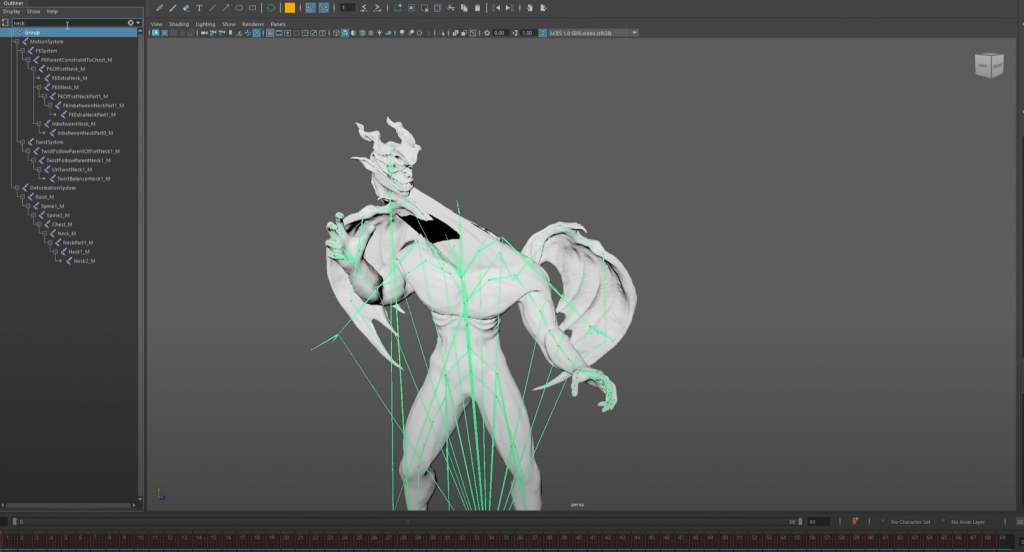The image size is (1024, 552).
Task: Open the viewport Renderer menu
Action: (x=253, y=24)
